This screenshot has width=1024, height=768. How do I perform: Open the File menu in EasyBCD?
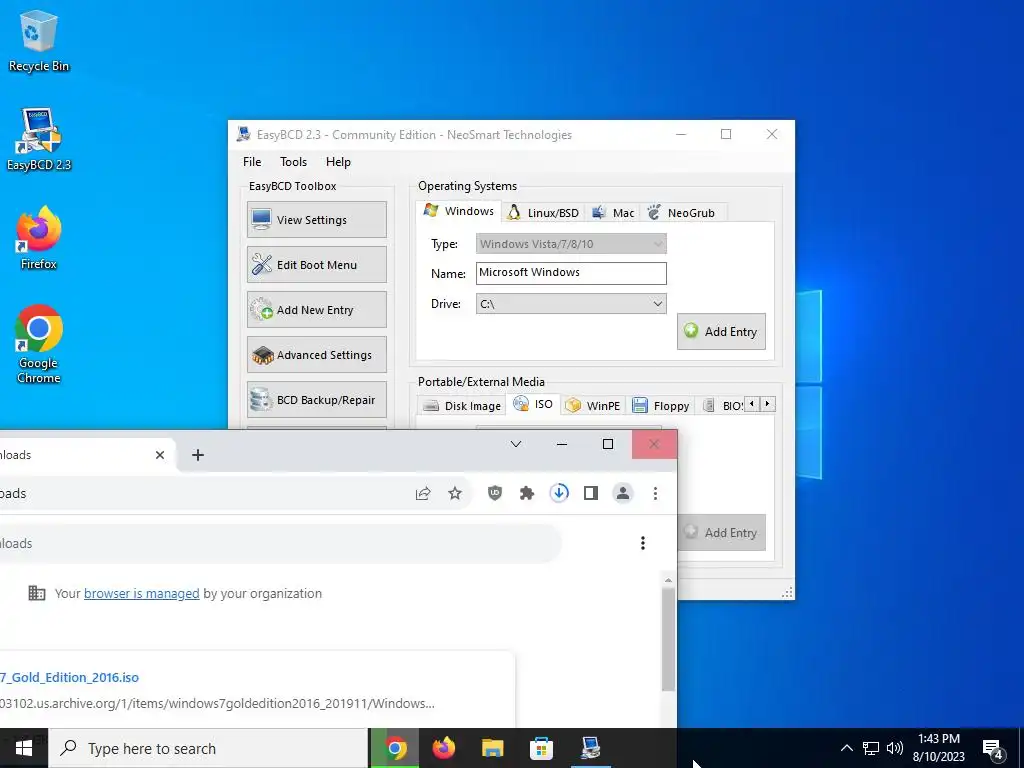[x=252, y=162]
